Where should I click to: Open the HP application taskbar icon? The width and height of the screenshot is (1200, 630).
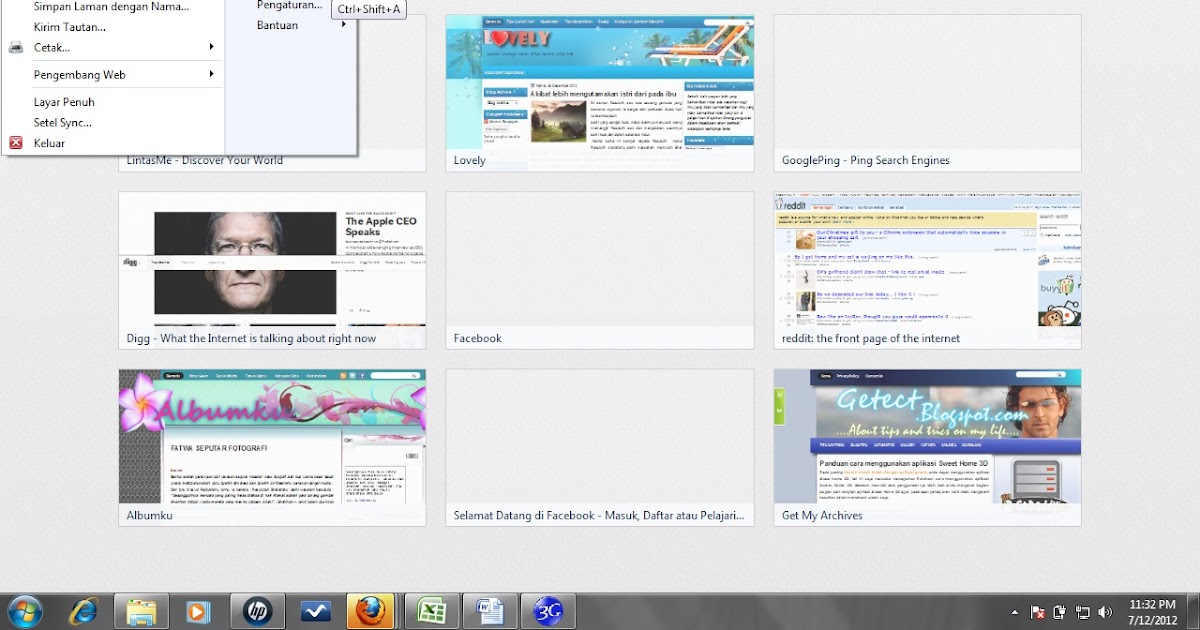[257, 610]
